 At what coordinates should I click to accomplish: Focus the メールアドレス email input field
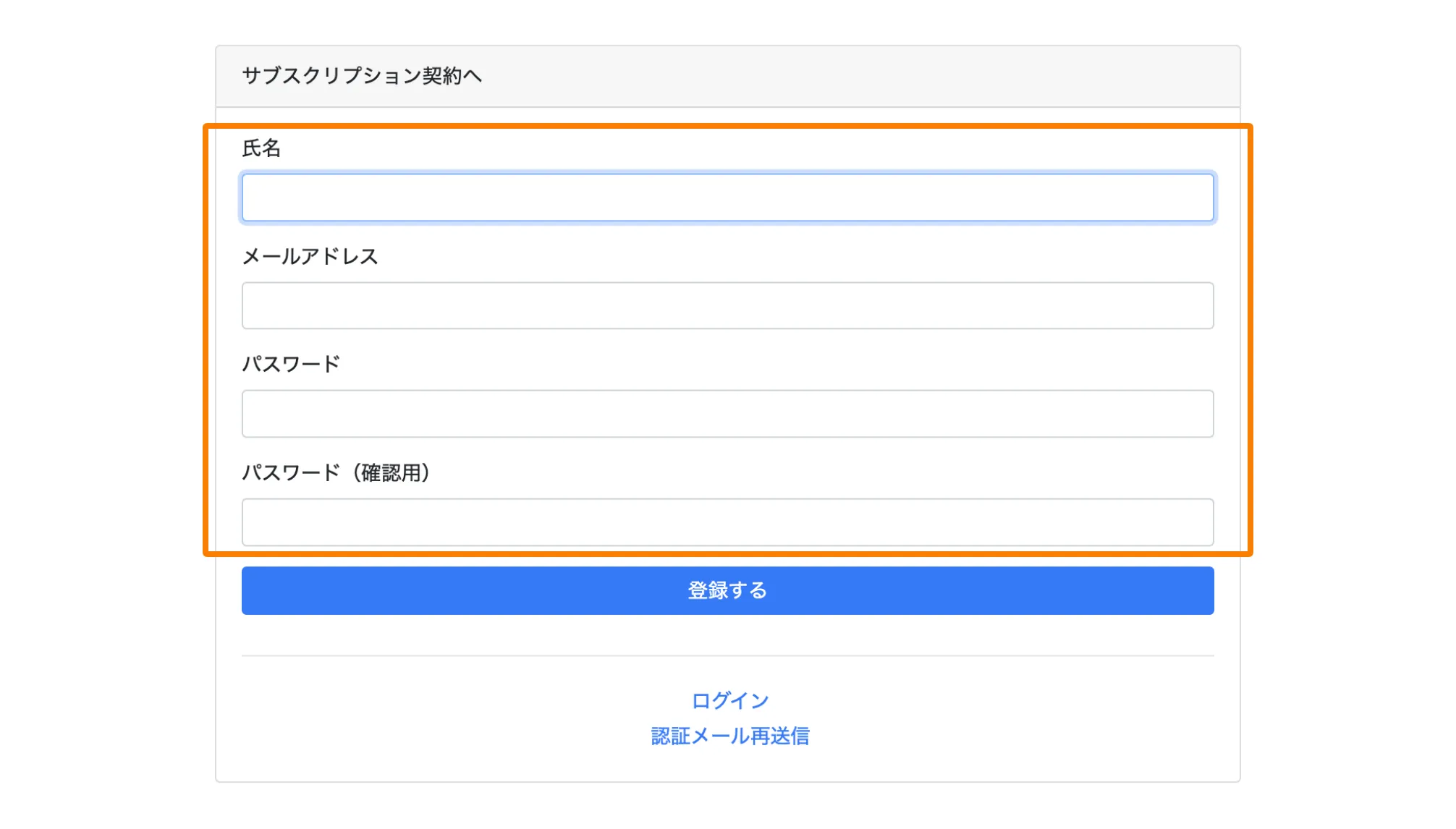[727, 306]
